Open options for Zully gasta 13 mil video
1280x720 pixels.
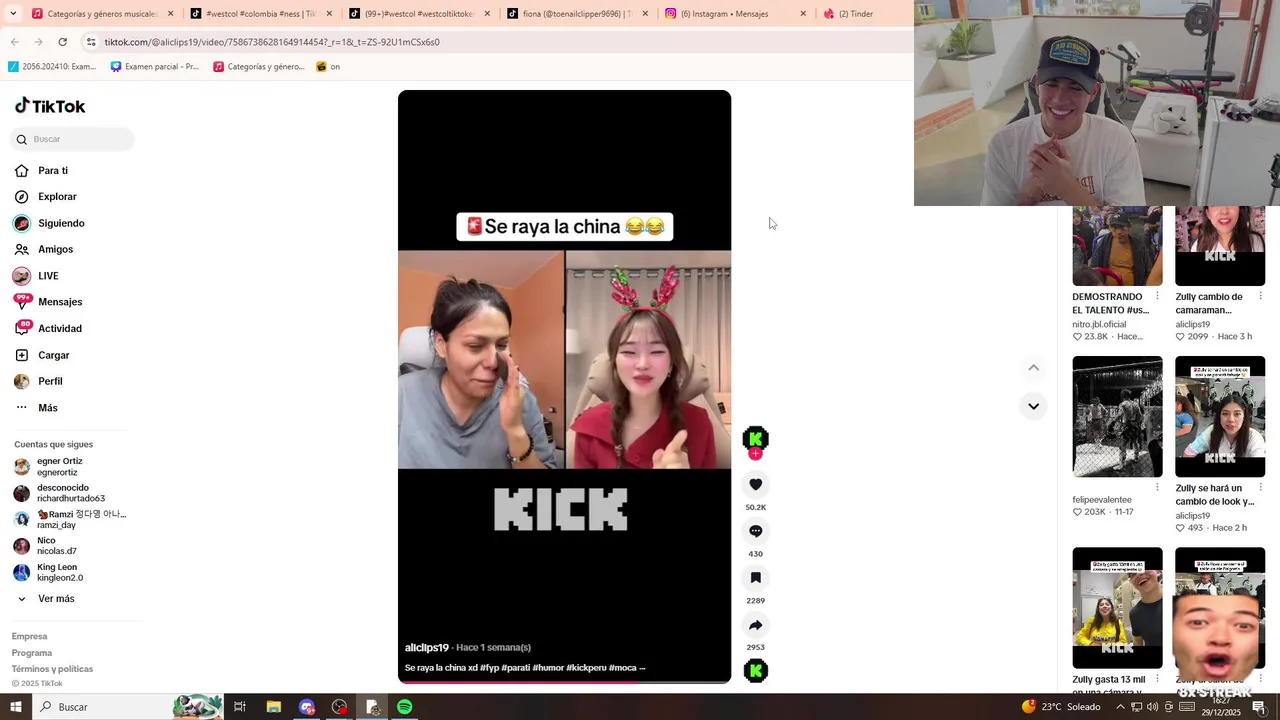point(1157,679)
